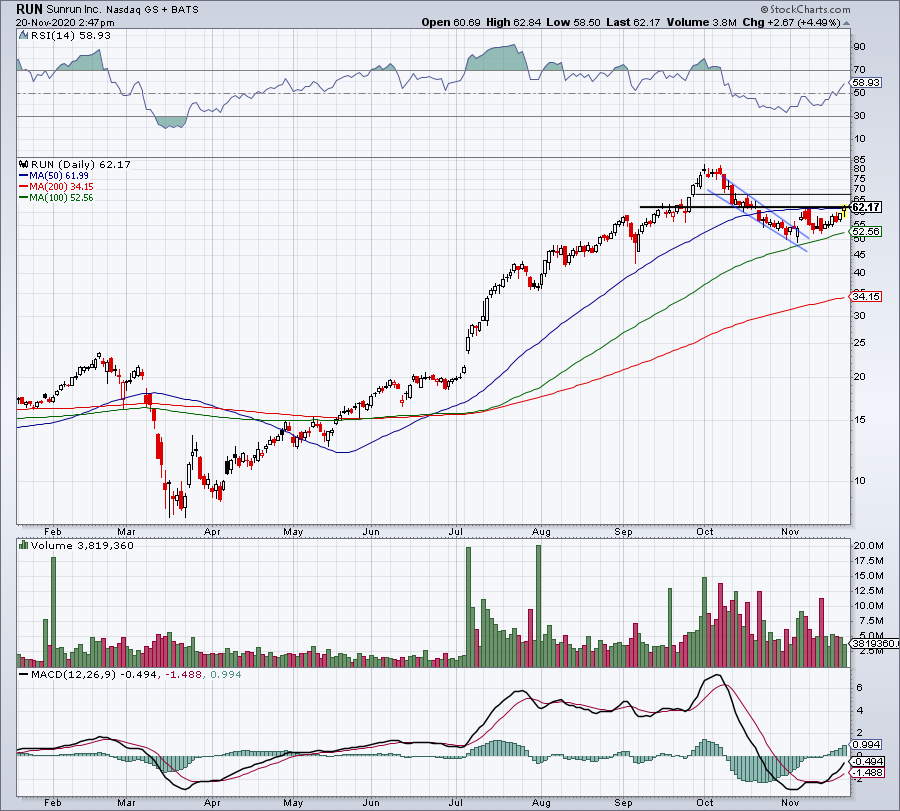
Task: Click the MACD(12,26,9) legend text
Action: [x=72, y=674]
